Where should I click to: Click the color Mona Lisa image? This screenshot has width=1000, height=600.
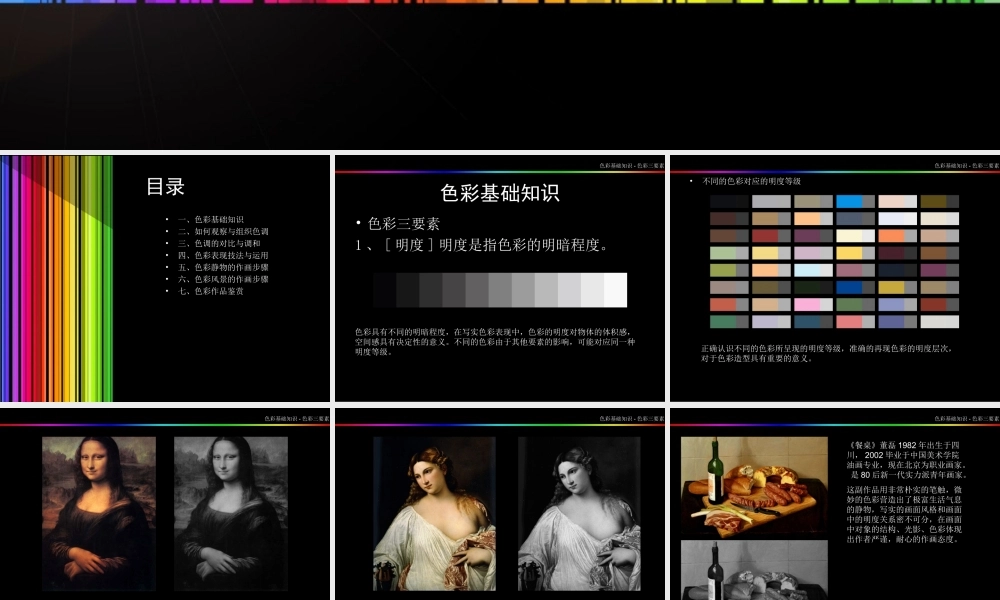coord(99,513)
